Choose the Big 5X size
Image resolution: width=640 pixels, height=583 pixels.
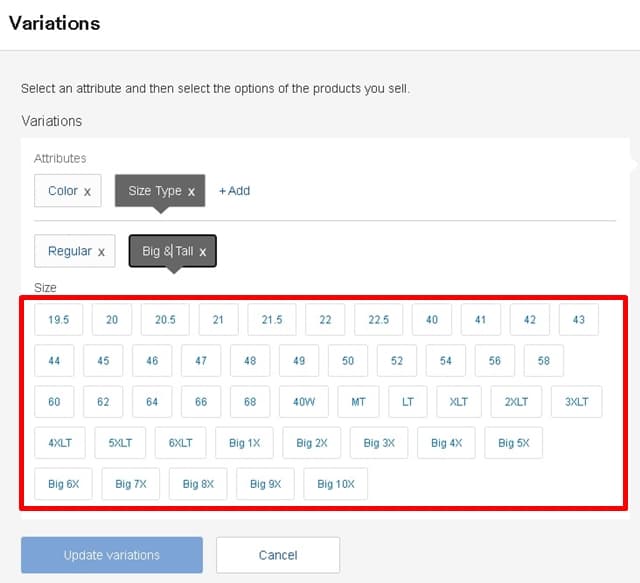[x=513, y=443]
